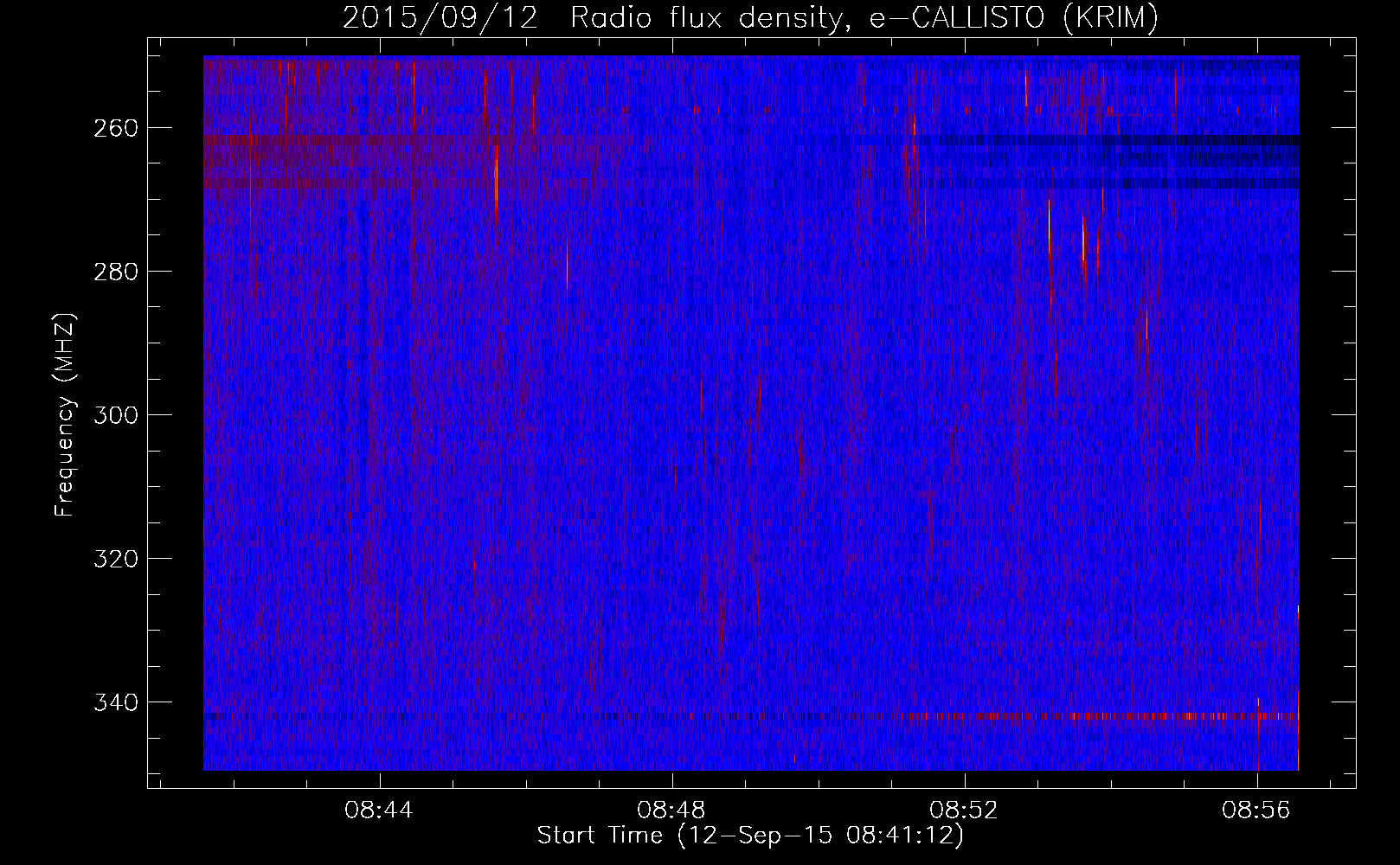Click the plot title '2015/09/12 Radio flux density'
Viewport: 1400px width, 865px height.
point(750,17)
